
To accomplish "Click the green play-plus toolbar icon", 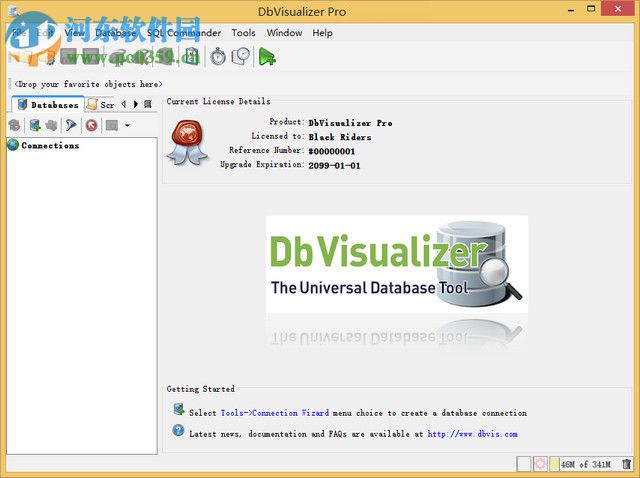I will tap(267, 57).
